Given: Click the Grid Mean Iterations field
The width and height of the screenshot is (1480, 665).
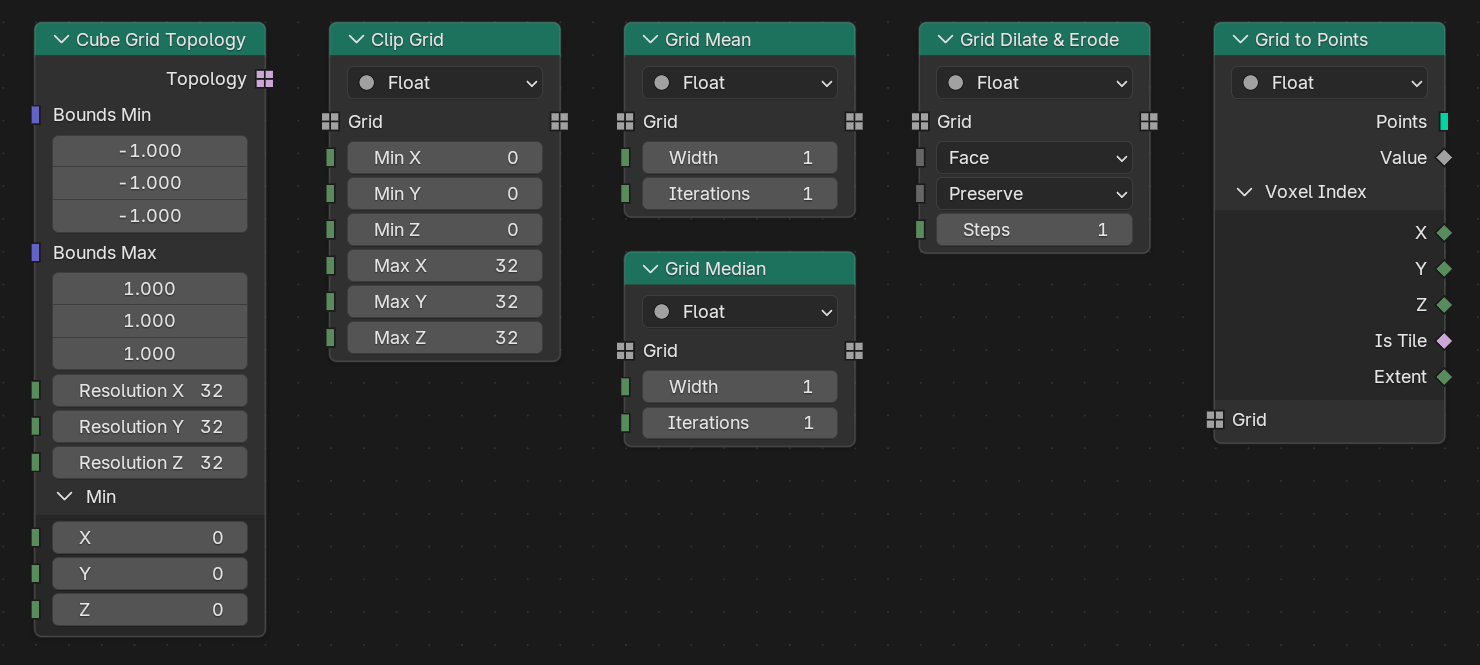Looking at the screenshot, I should (x=740, y=194).
